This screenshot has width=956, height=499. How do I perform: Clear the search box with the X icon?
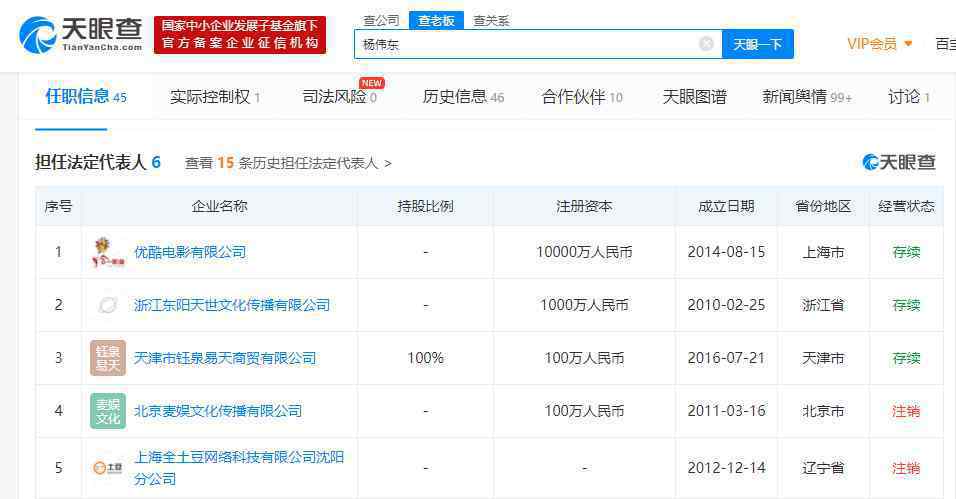(x=706, y=44)
